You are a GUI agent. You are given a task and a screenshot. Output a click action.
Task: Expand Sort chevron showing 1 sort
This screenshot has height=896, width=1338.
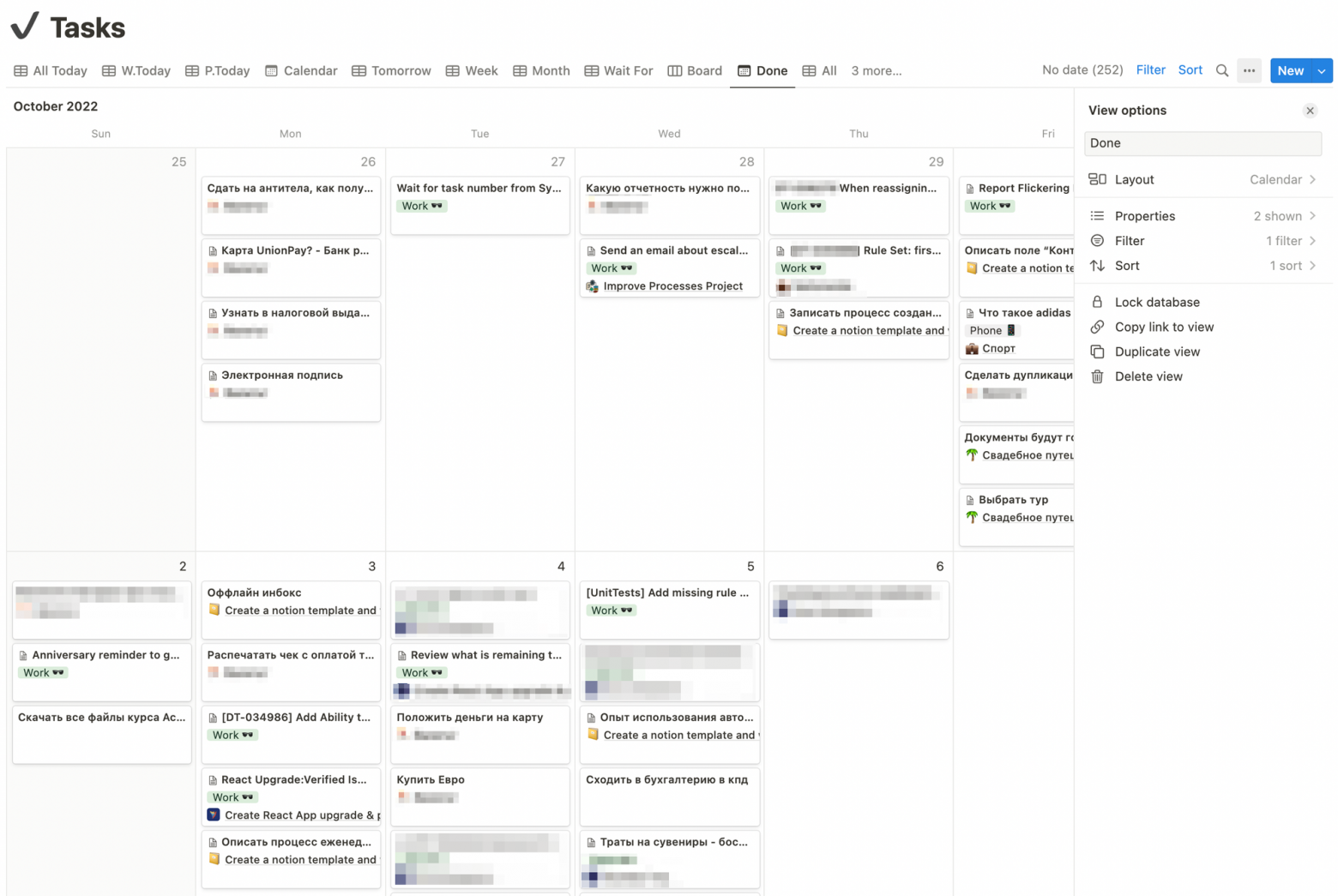(x=1312, y=266)
